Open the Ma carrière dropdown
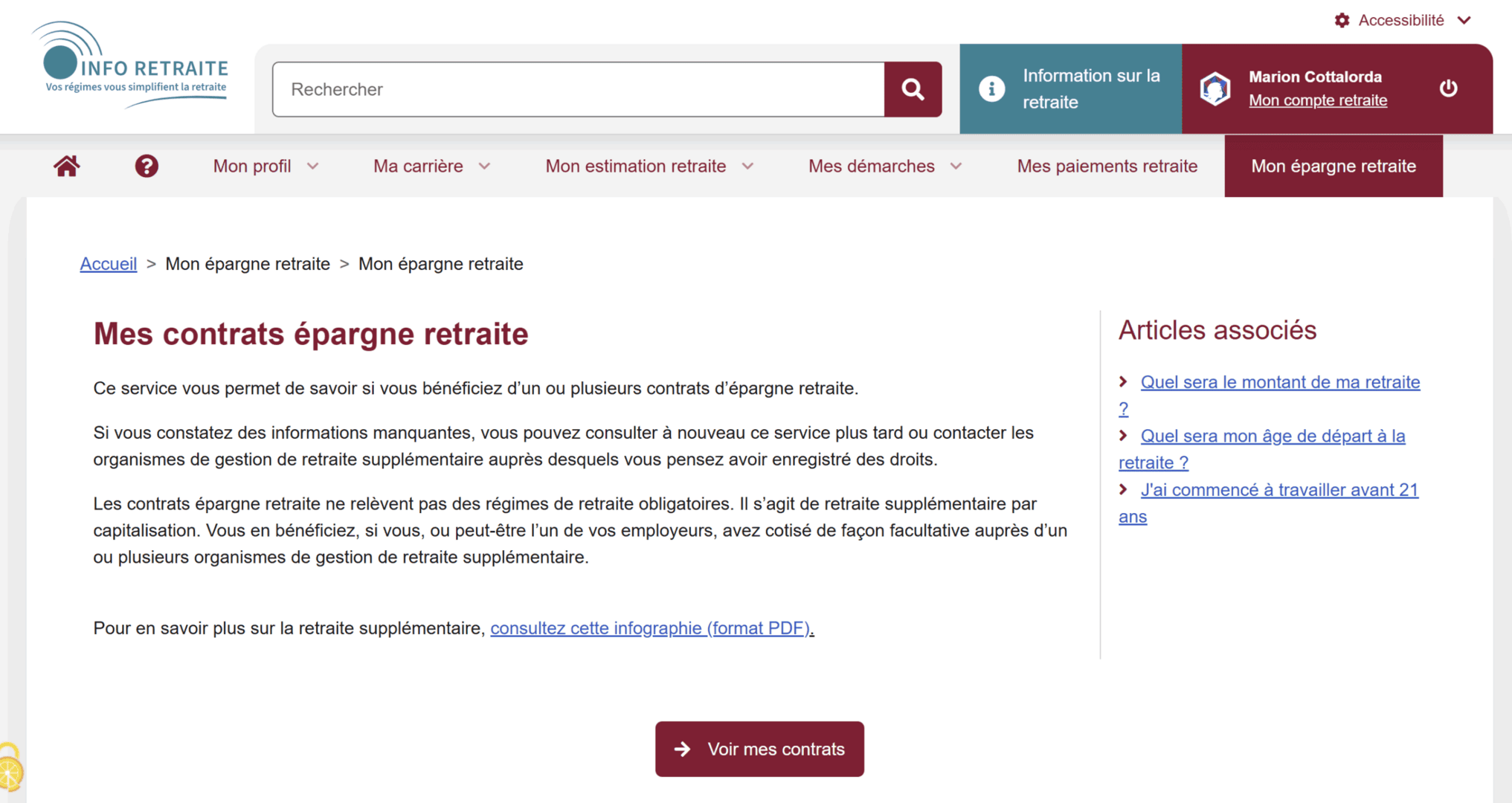Image resolution: width=1512 pixels, height=803 pixels. click(431, 166)
